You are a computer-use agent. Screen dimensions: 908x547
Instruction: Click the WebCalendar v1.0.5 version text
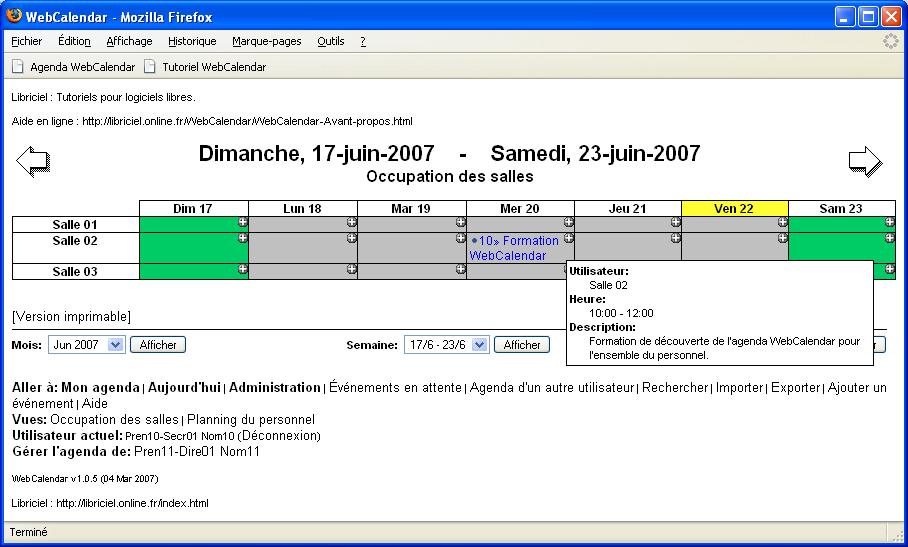(85, 479)
